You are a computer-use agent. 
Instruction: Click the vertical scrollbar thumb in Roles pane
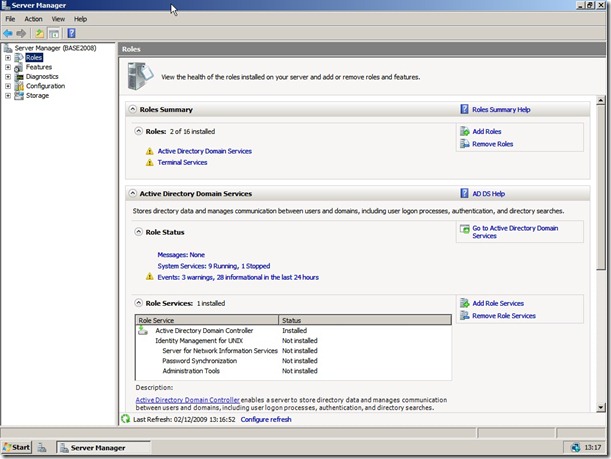(600, 187)
